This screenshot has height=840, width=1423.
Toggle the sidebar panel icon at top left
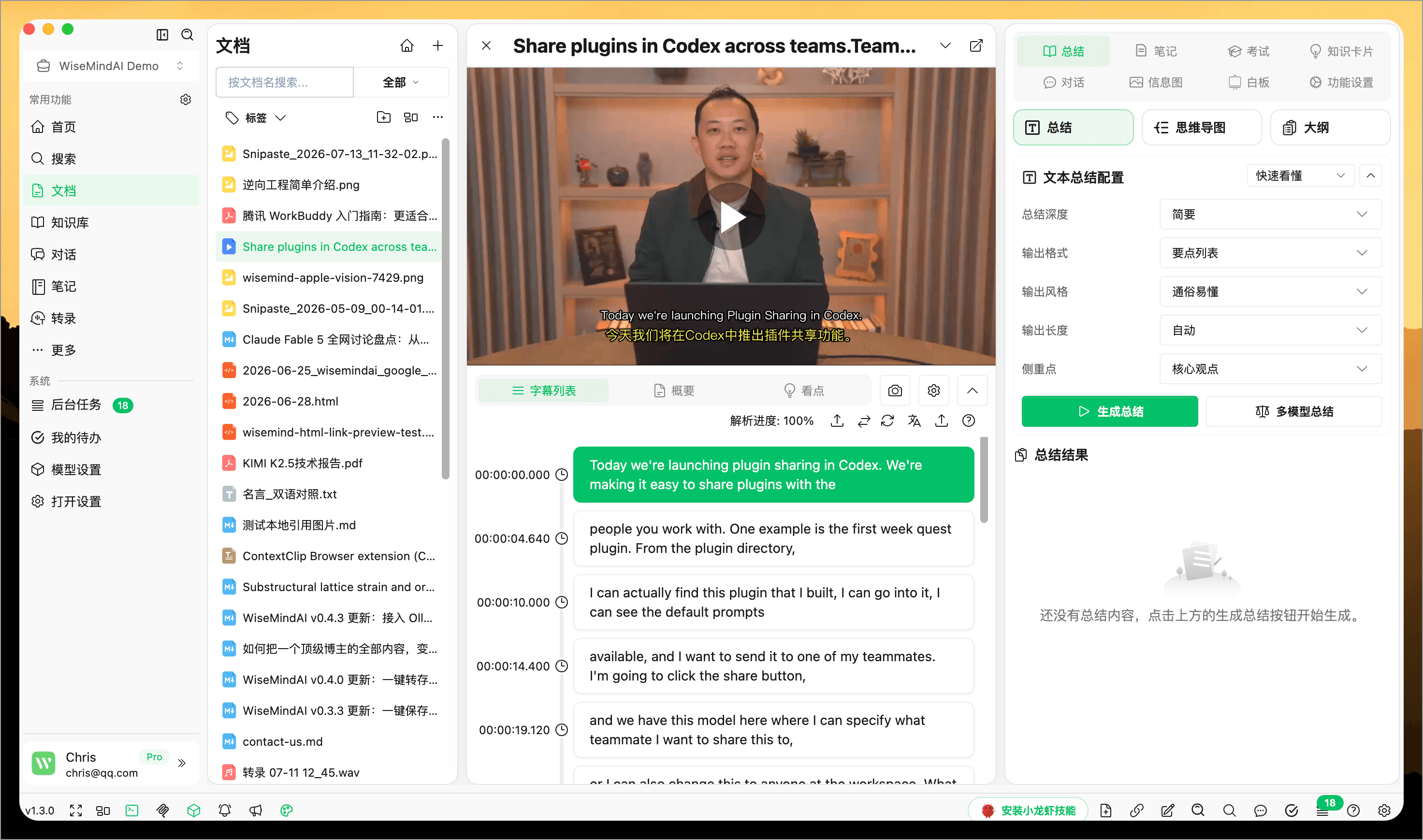point(162,34)
